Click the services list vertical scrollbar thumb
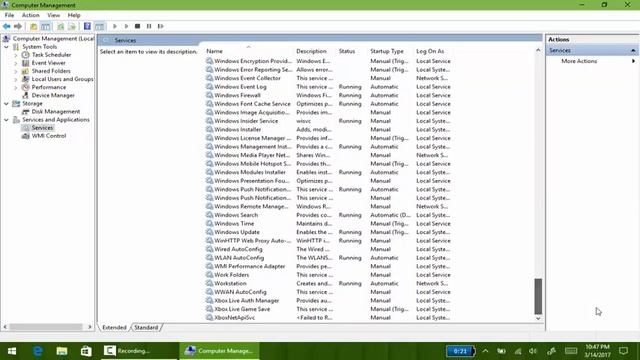 point(538,296)
